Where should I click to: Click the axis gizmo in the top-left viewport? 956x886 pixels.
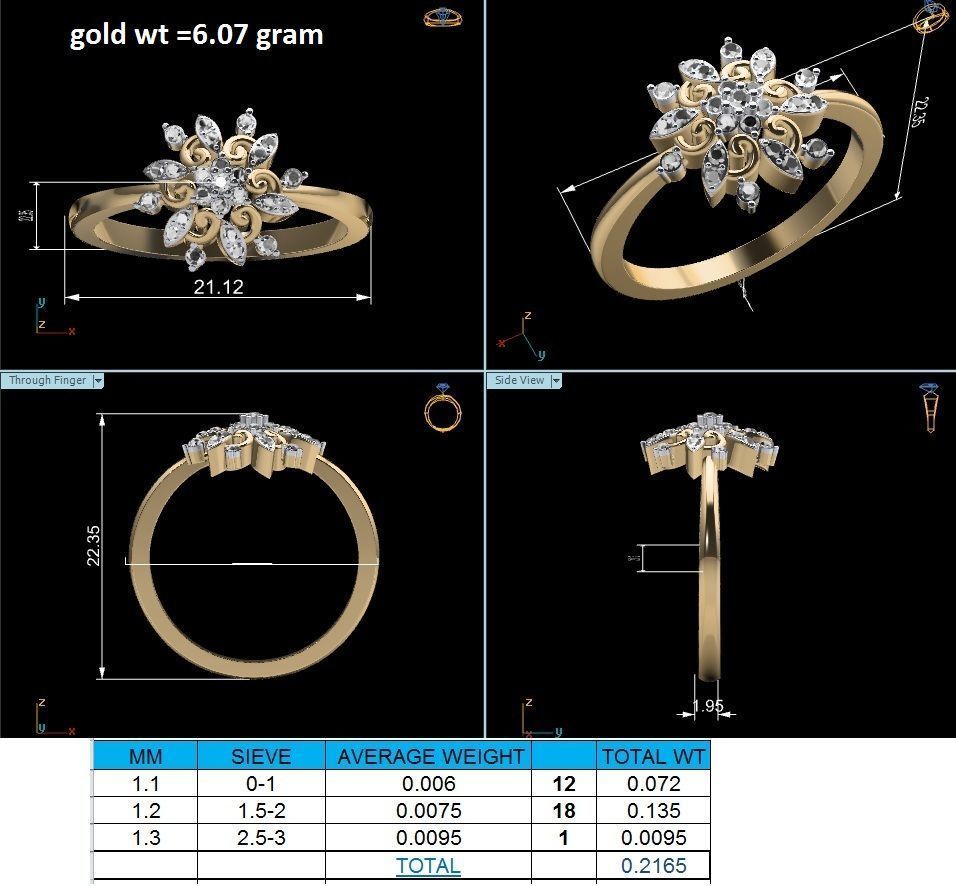coord(55,316)
